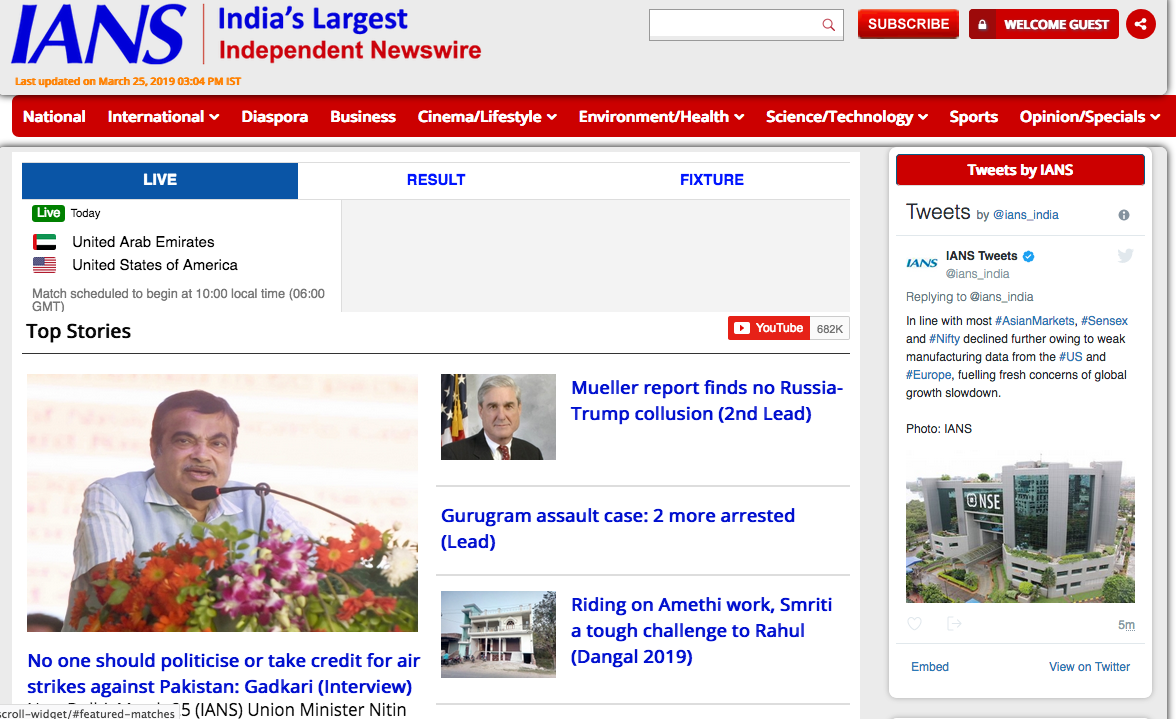
Task: Expand the International menu dropdown
Action: click(164, 116)
